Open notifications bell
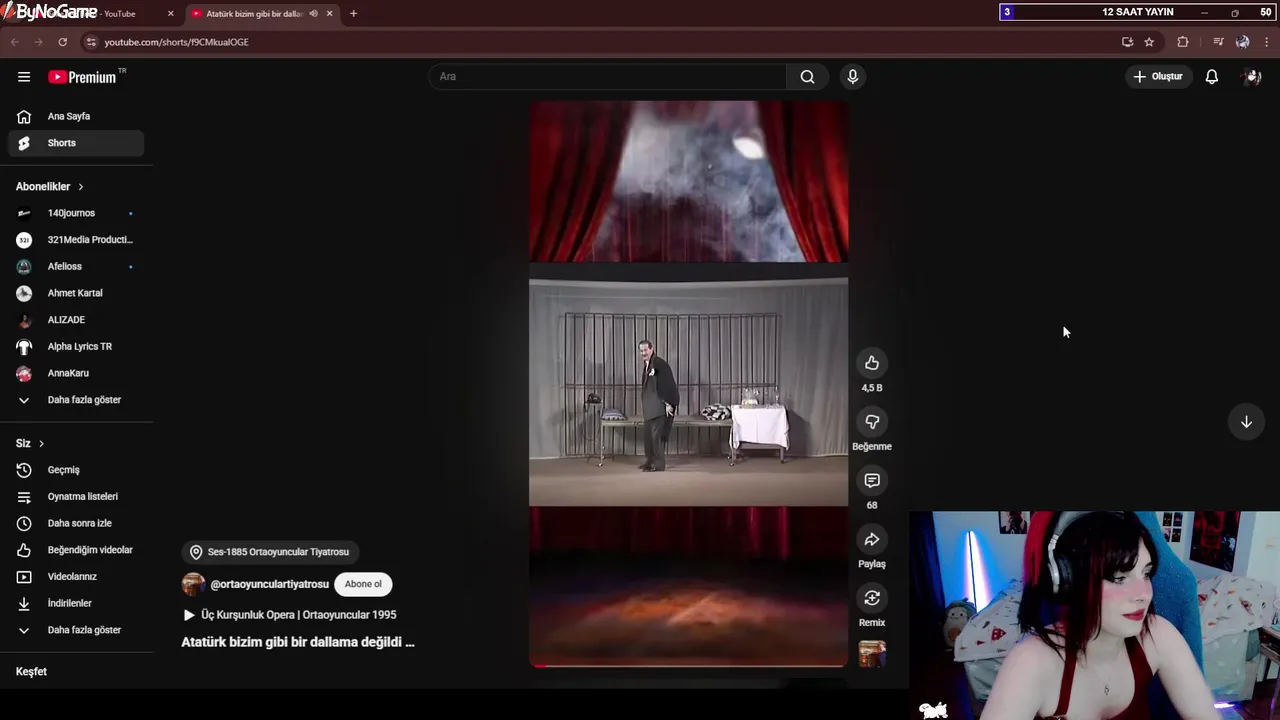This screenshot has width=1280, height=720. (1211, 77)
